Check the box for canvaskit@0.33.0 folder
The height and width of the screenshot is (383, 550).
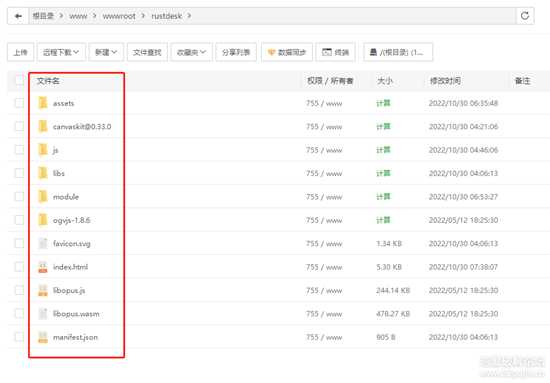point(19,126)
